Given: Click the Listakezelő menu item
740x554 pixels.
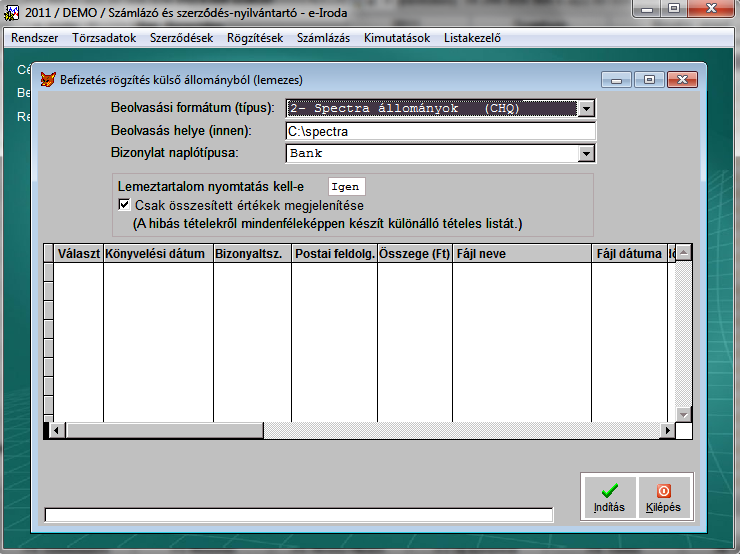Looking at the screenshot, I should tap(472, 38).
